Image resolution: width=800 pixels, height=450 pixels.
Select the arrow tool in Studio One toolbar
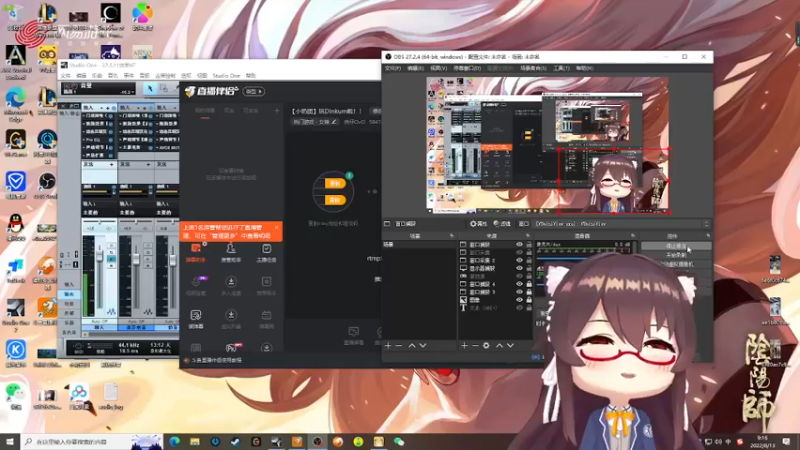[150, 89]
